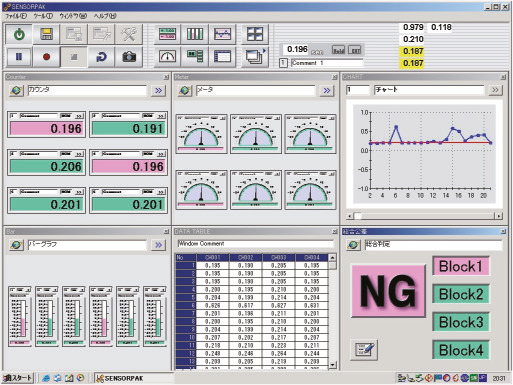513x385 pixels.
Task: Click the blue reset loop arrow icon
Action: coord(101,57)
